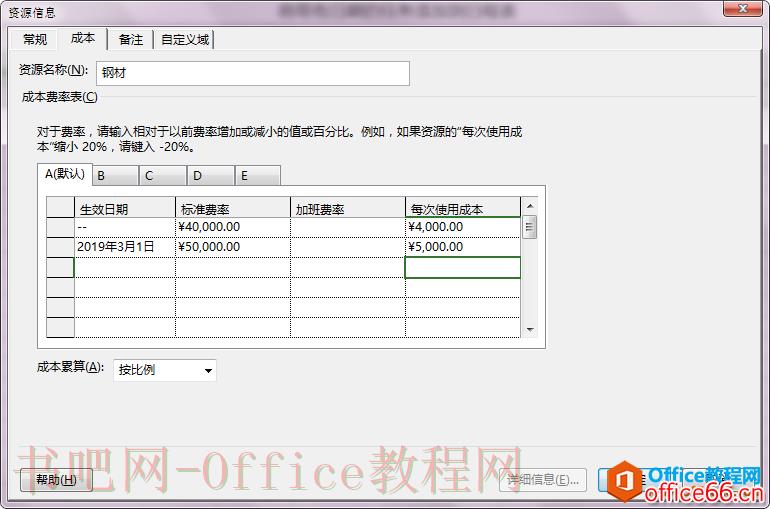Open the 自定义域 tab
This screenshot has width=770, height=509.
[185, 39]
